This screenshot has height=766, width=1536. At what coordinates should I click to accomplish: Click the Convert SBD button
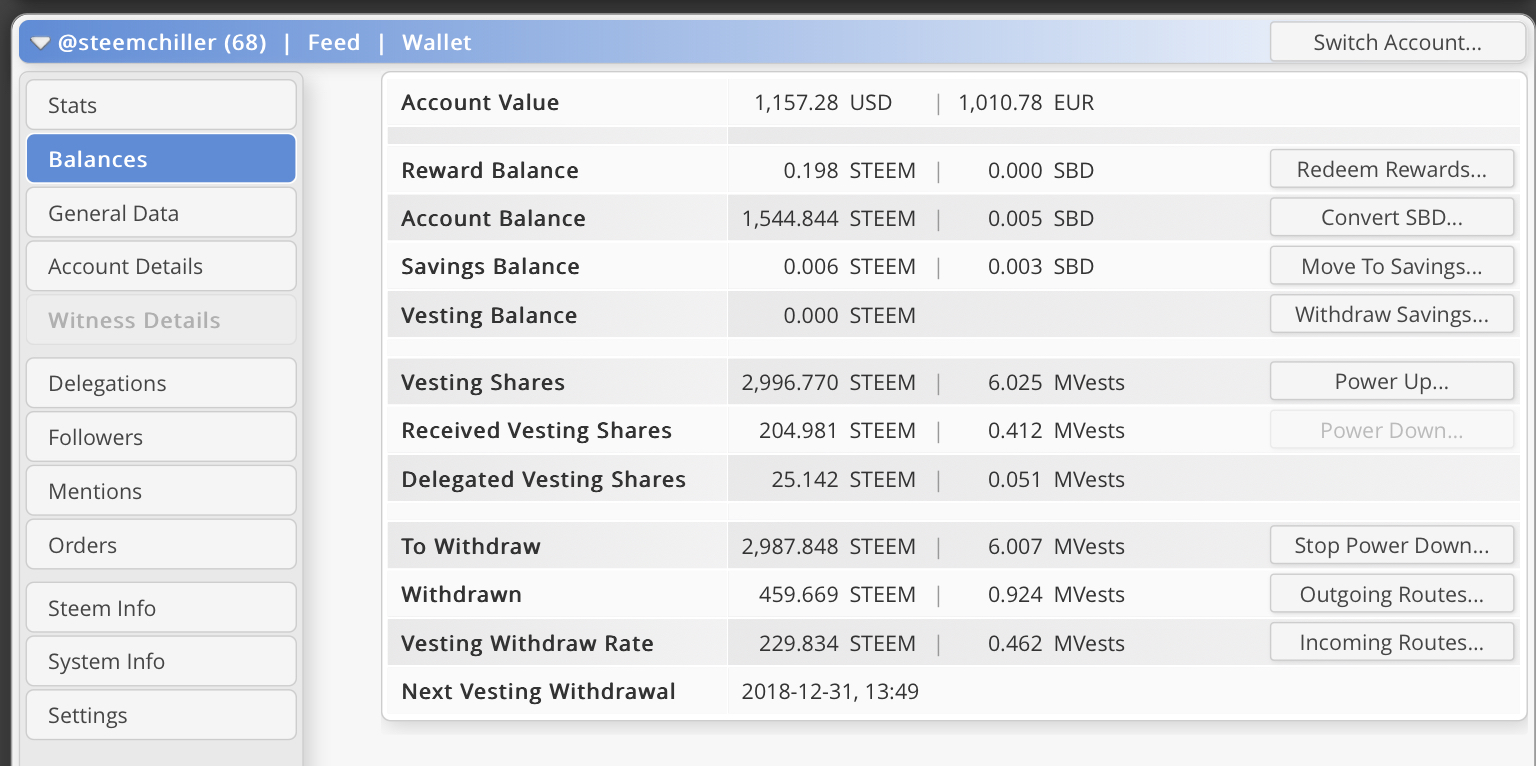[x=1391, y=218]
